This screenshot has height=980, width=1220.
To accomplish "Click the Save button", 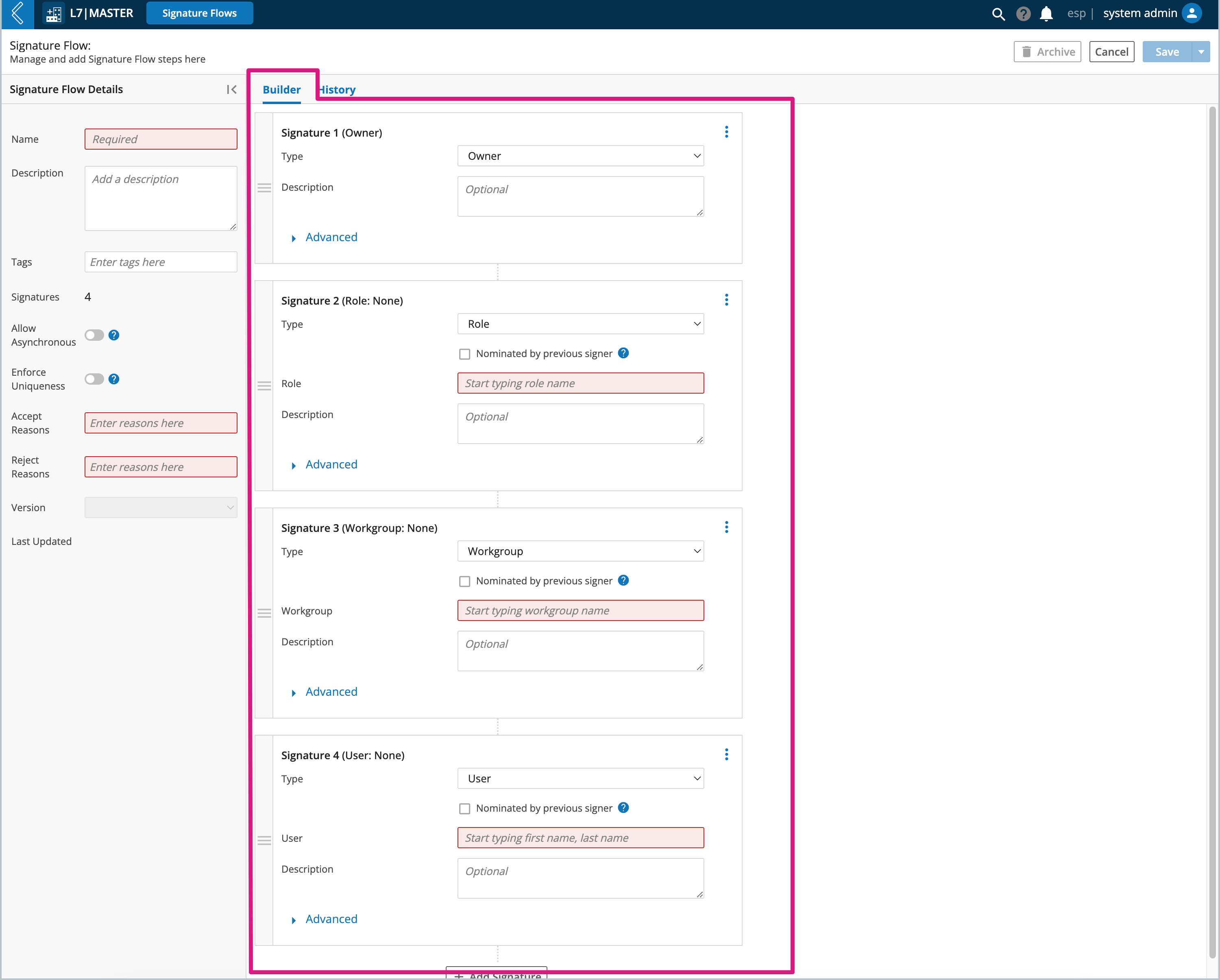I will click(x=1167, y=52).
